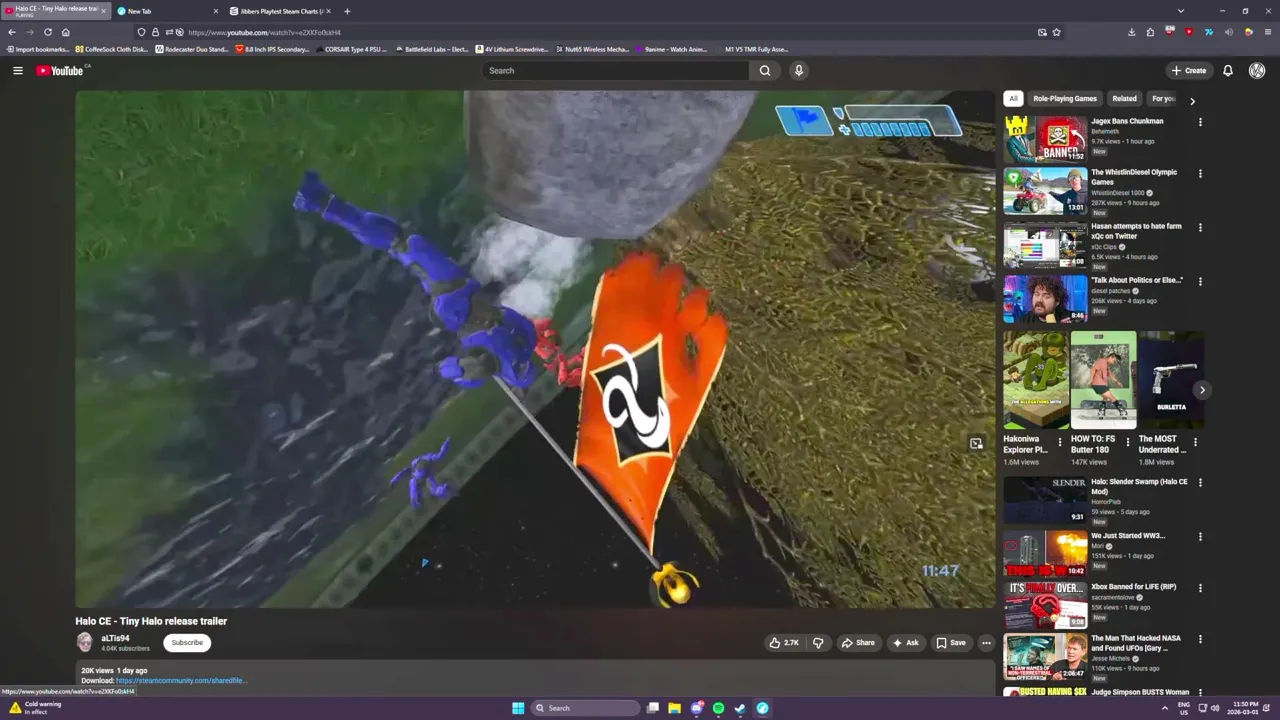Click the Share button
The width and height of the screenshot is (1280, 720).
pos(858,643)
